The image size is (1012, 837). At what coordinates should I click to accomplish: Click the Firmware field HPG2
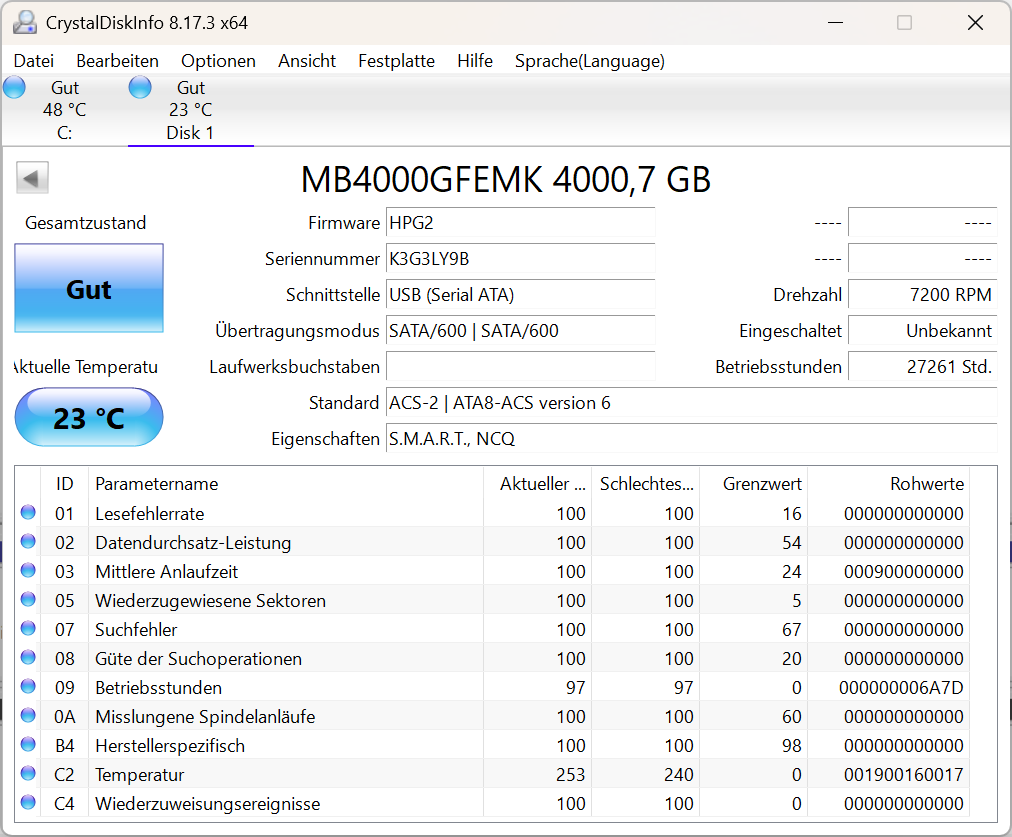pos(521,223)
